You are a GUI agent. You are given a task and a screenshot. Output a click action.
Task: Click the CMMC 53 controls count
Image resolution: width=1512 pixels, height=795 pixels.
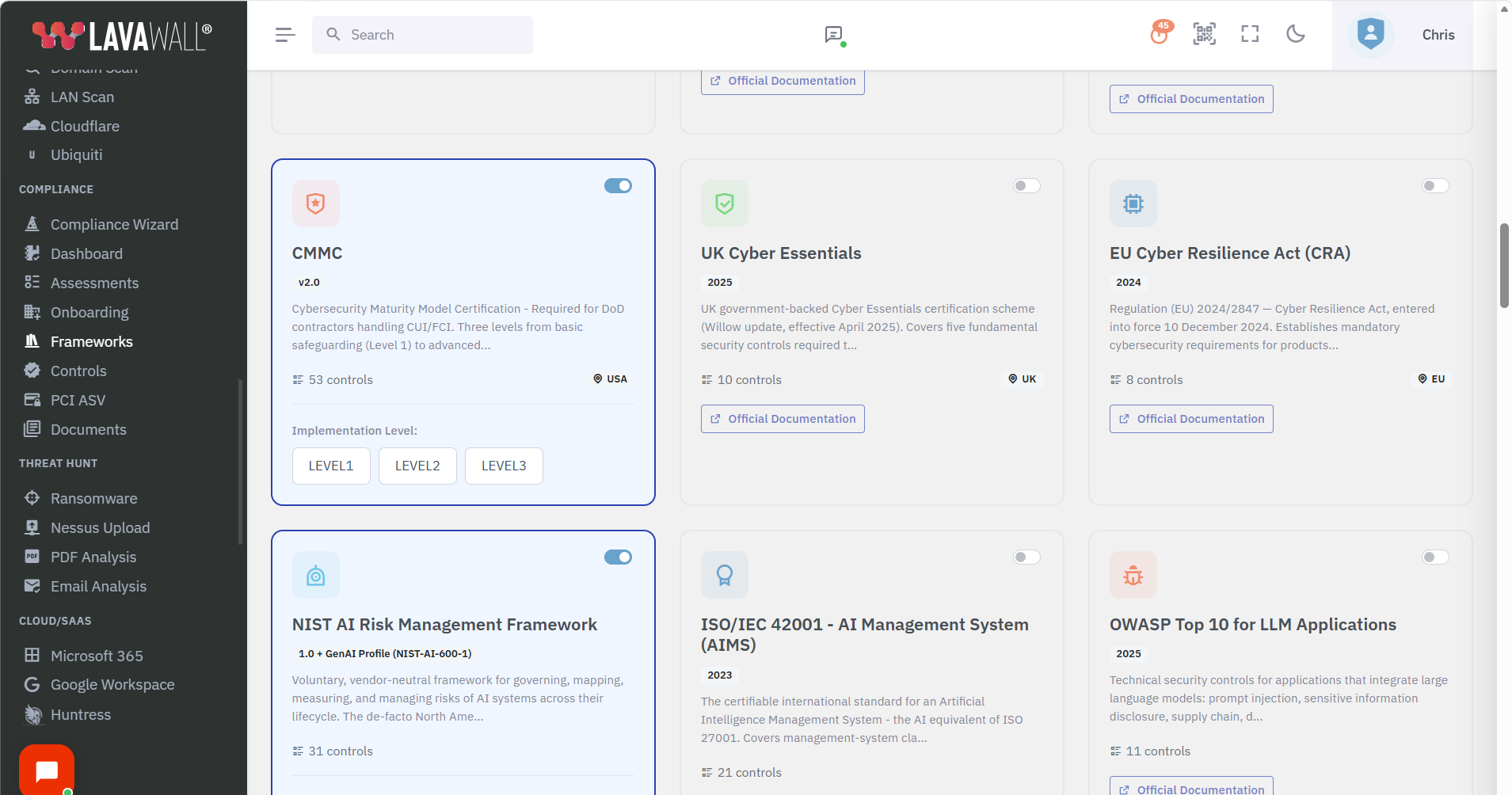333,380
